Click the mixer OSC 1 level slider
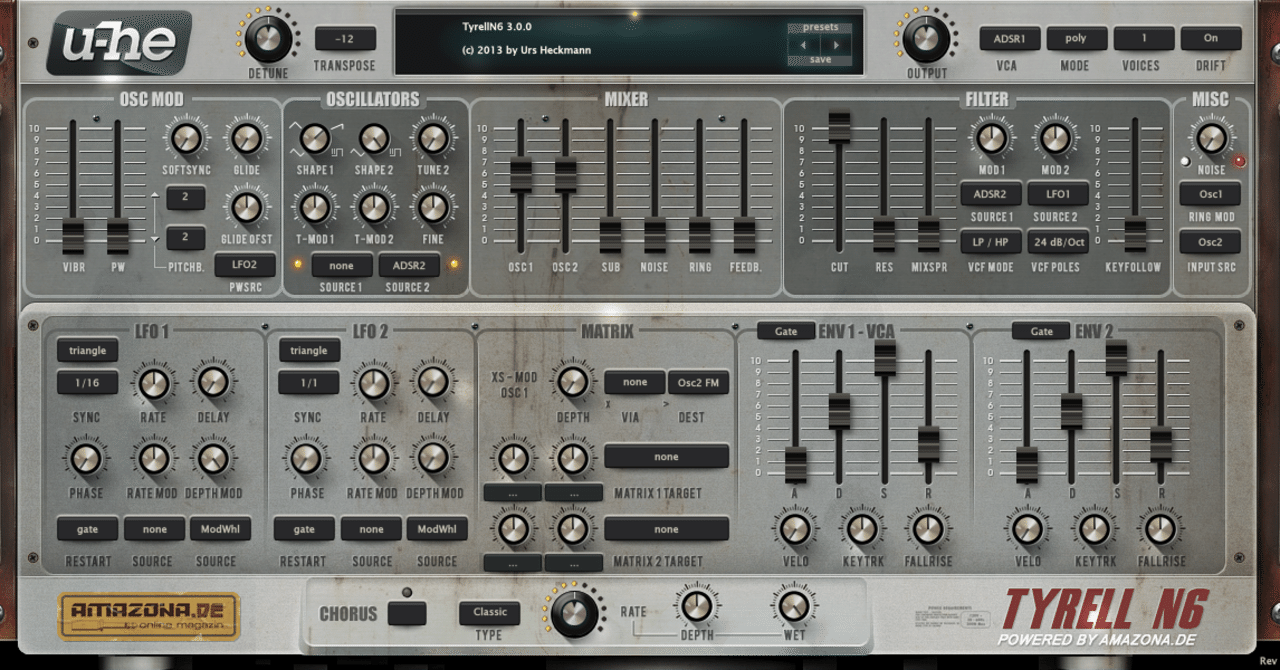This screenshot has width=1280, height=670. [x=521, y=174]
